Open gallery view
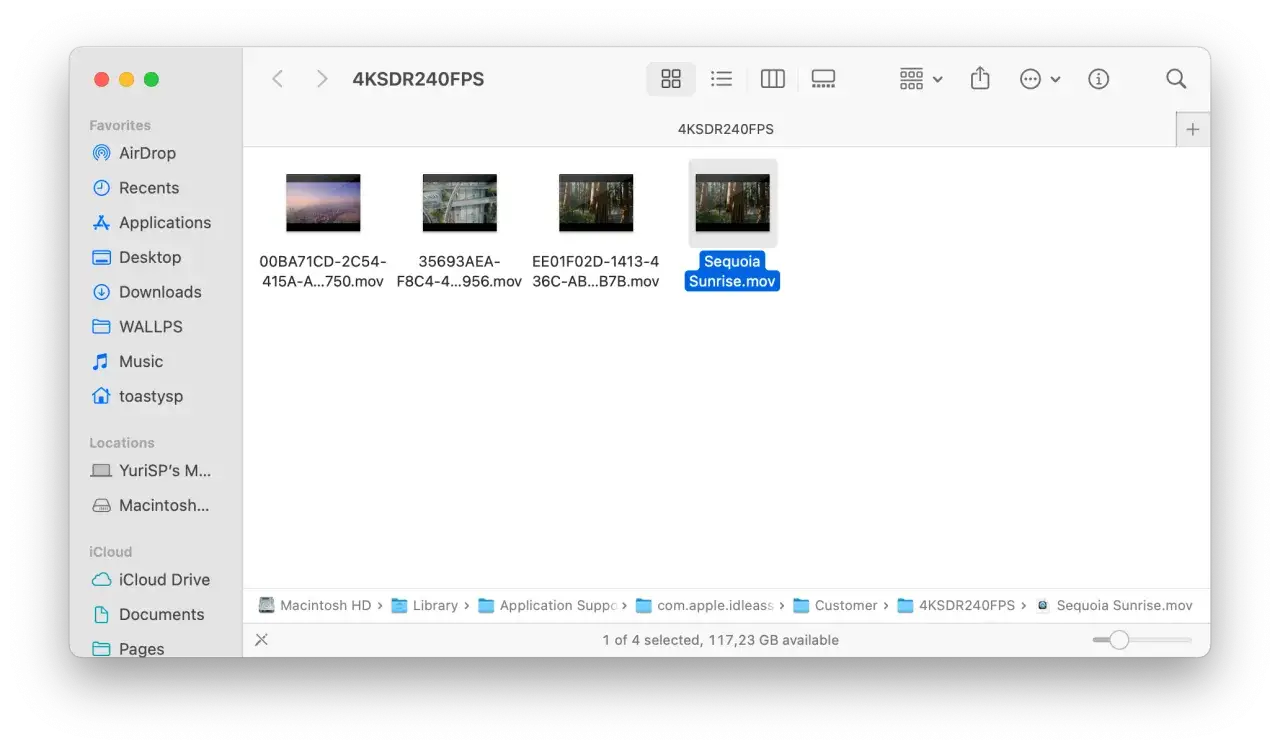This screenshot has height=749, width=1280. [823, 78]
